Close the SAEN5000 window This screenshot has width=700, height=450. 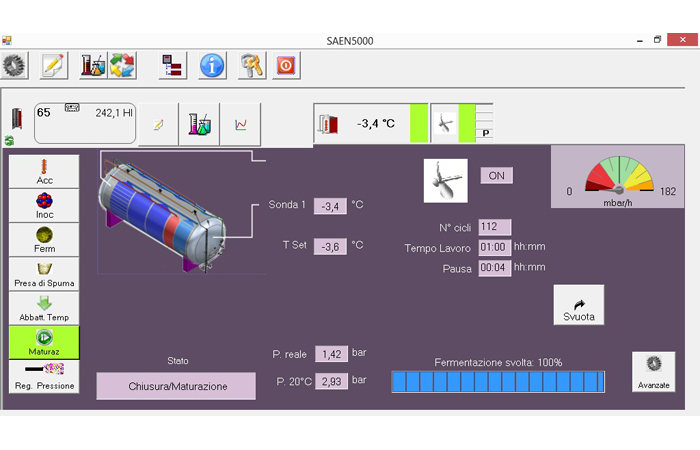tap(682, 40)
